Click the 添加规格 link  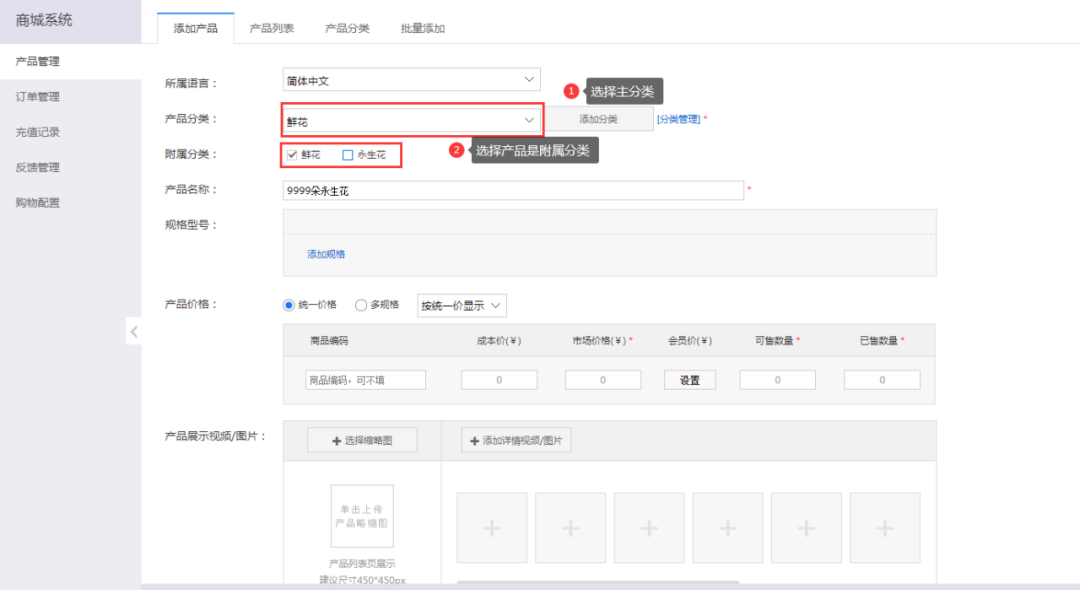tap(326, 254)
